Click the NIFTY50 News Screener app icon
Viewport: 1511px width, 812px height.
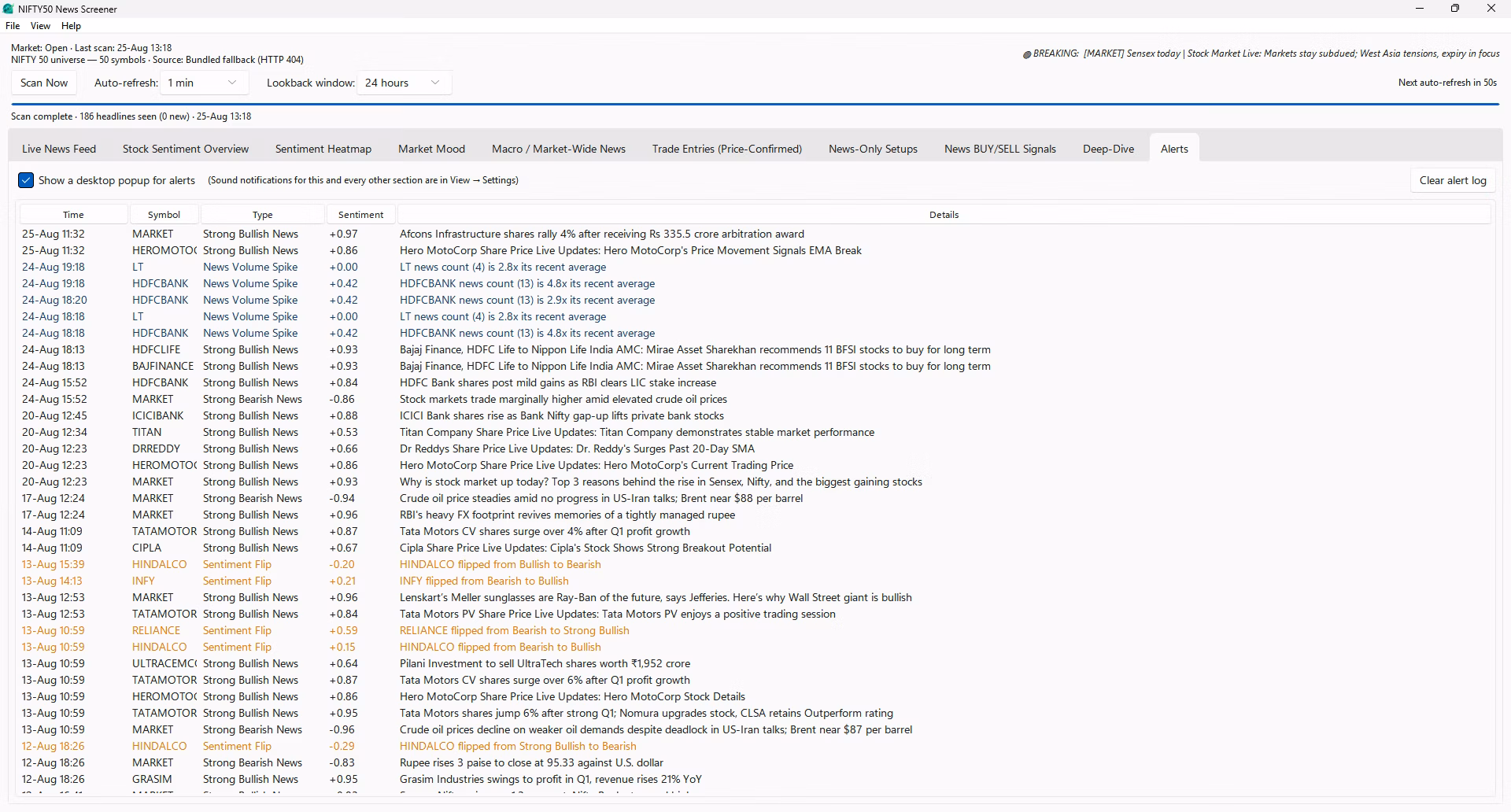click(8, 9)
